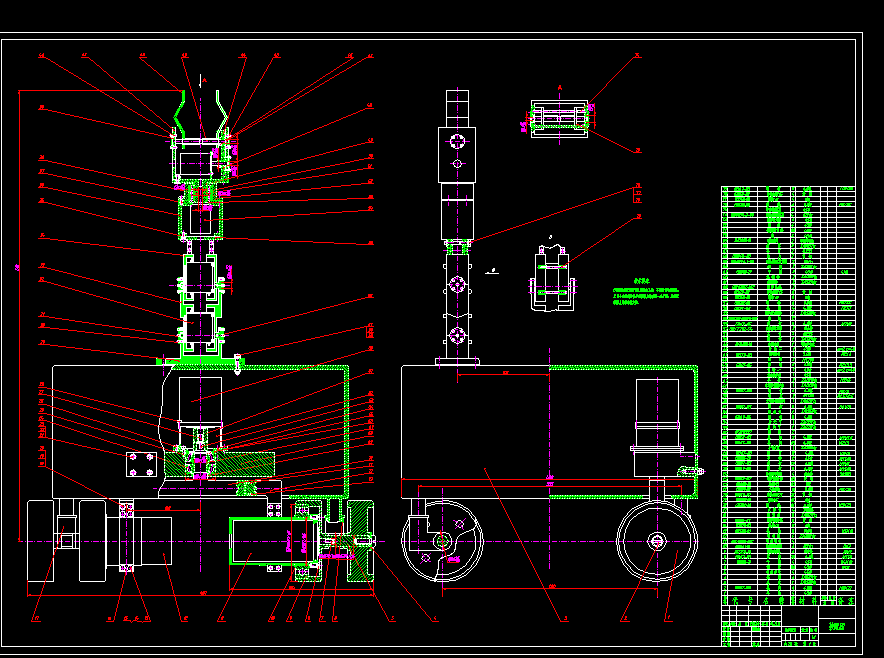The height and width of the screenshot is (658, 884).
Task: Click the round rear wheel hub in the side view
Action: (657, 541)
